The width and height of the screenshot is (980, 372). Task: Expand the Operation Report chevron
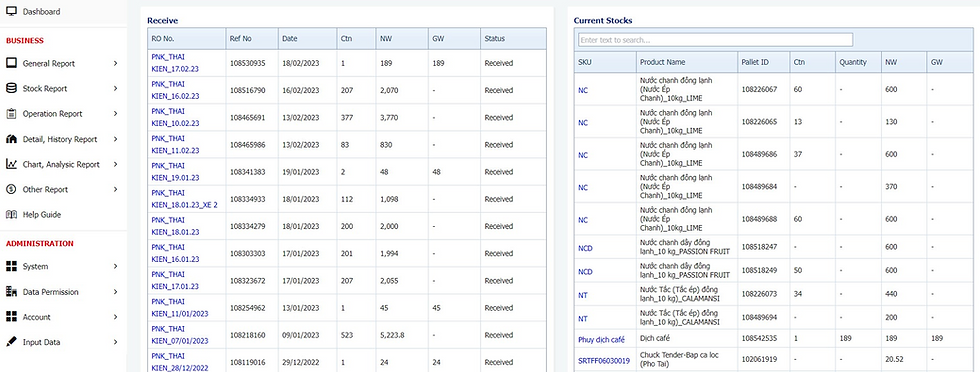coord(116,114)
